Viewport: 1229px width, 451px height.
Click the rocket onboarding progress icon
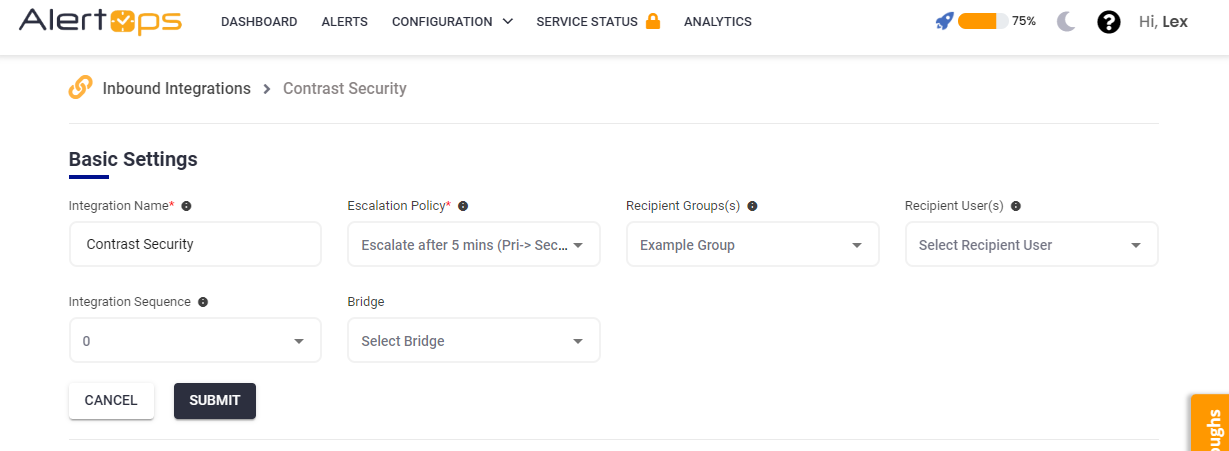click(944, 21)
